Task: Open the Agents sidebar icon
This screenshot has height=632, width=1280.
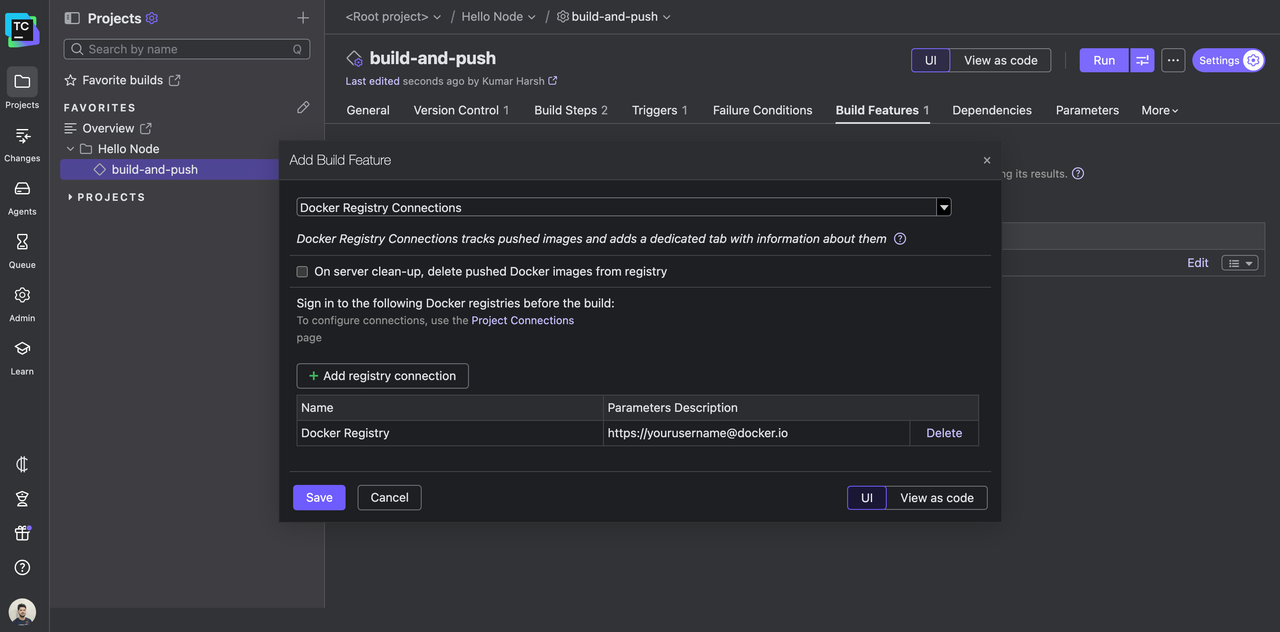Action: [22, 189]
